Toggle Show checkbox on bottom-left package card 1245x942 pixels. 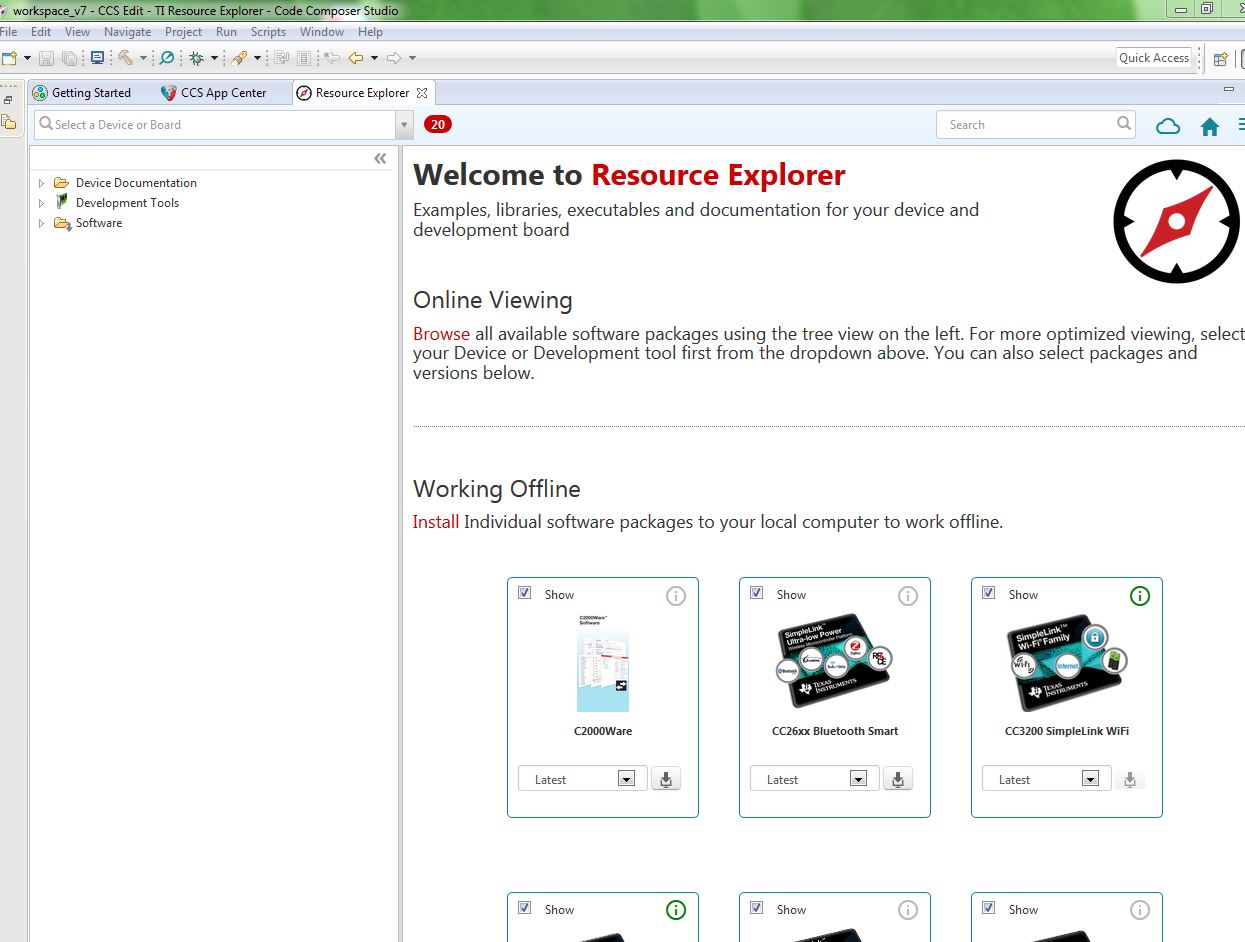click(x=524, y=908)
